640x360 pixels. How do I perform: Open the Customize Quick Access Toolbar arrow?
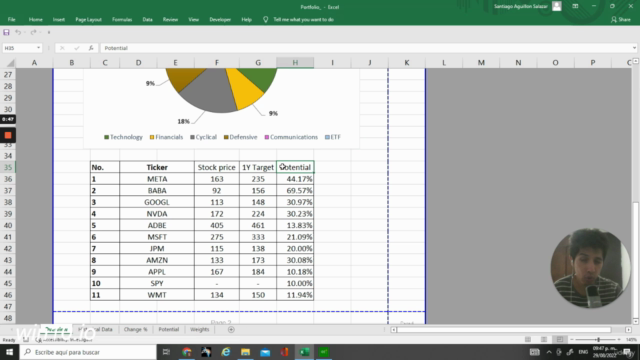pos(49,32)
